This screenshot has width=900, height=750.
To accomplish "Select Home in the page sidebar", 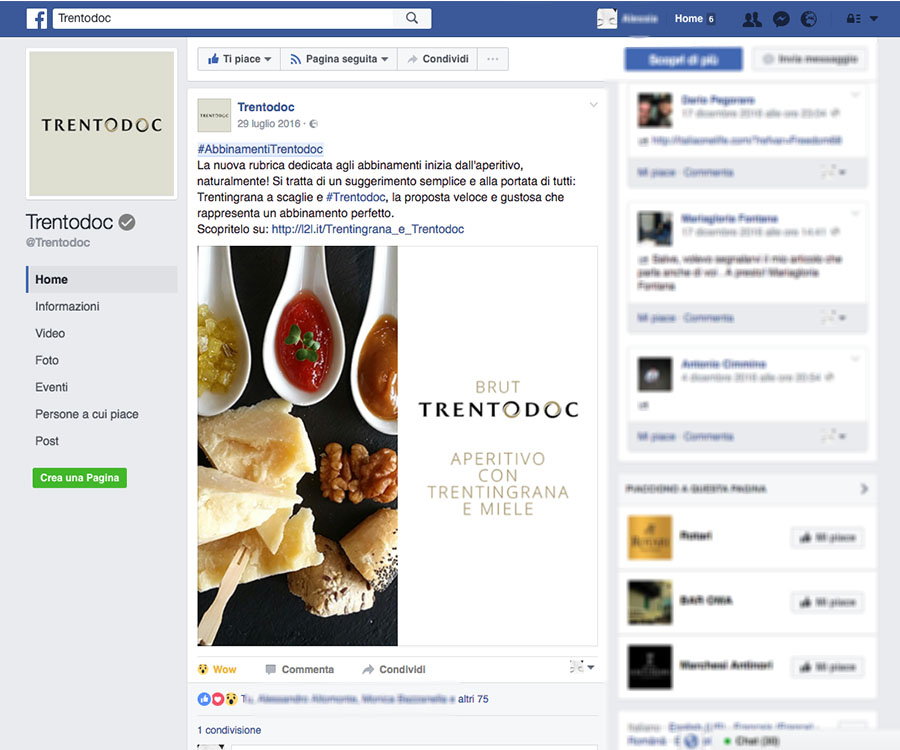I will click(102, 279).
